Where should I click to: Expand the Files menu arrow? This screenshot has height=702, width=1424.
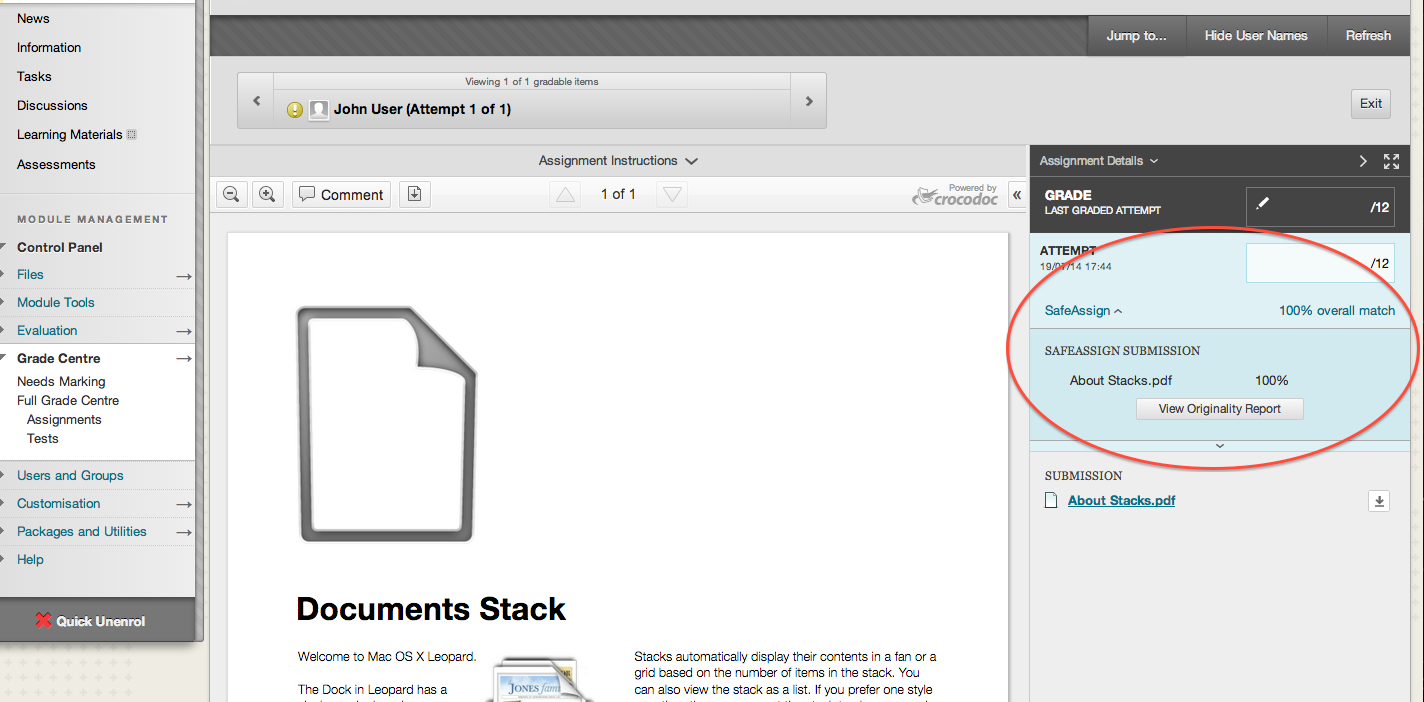184,275
